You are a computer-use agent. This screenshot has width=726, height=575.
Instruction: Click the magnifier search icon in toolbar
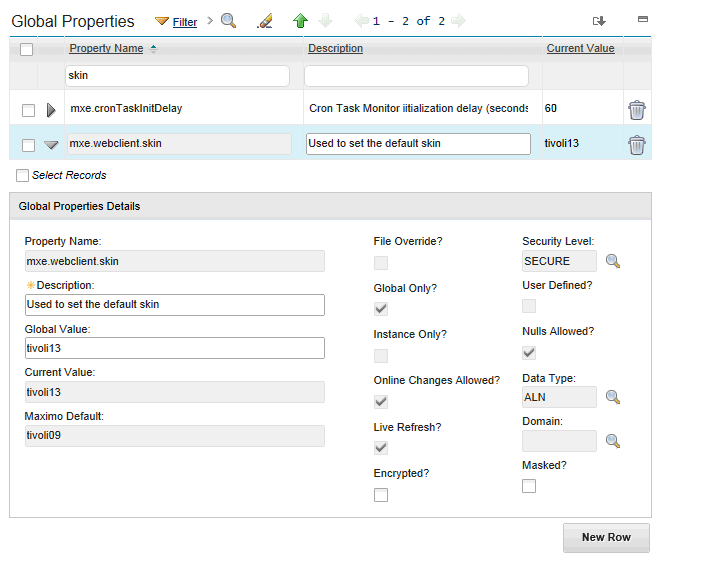coord(228,21)
